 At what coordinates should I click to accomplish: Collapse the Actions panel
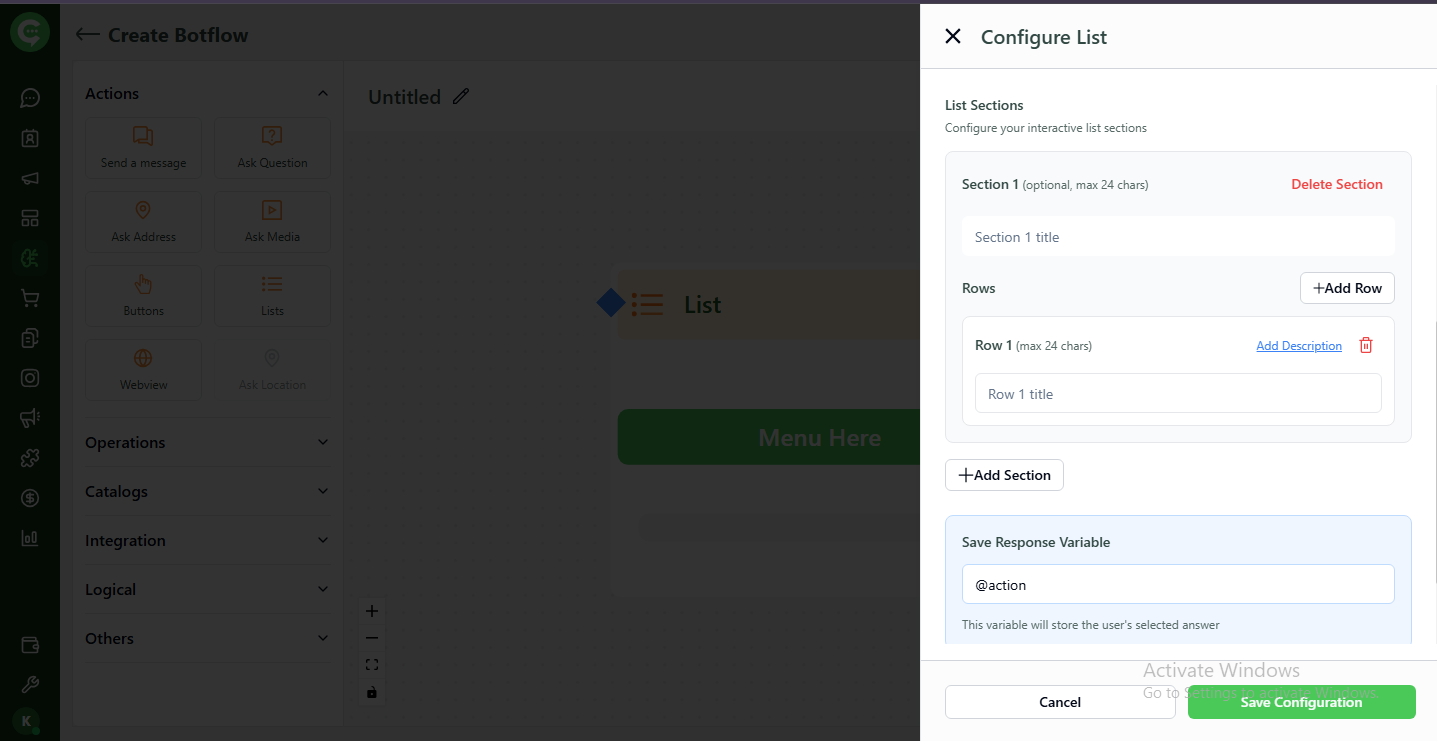(x=322, y=92)
